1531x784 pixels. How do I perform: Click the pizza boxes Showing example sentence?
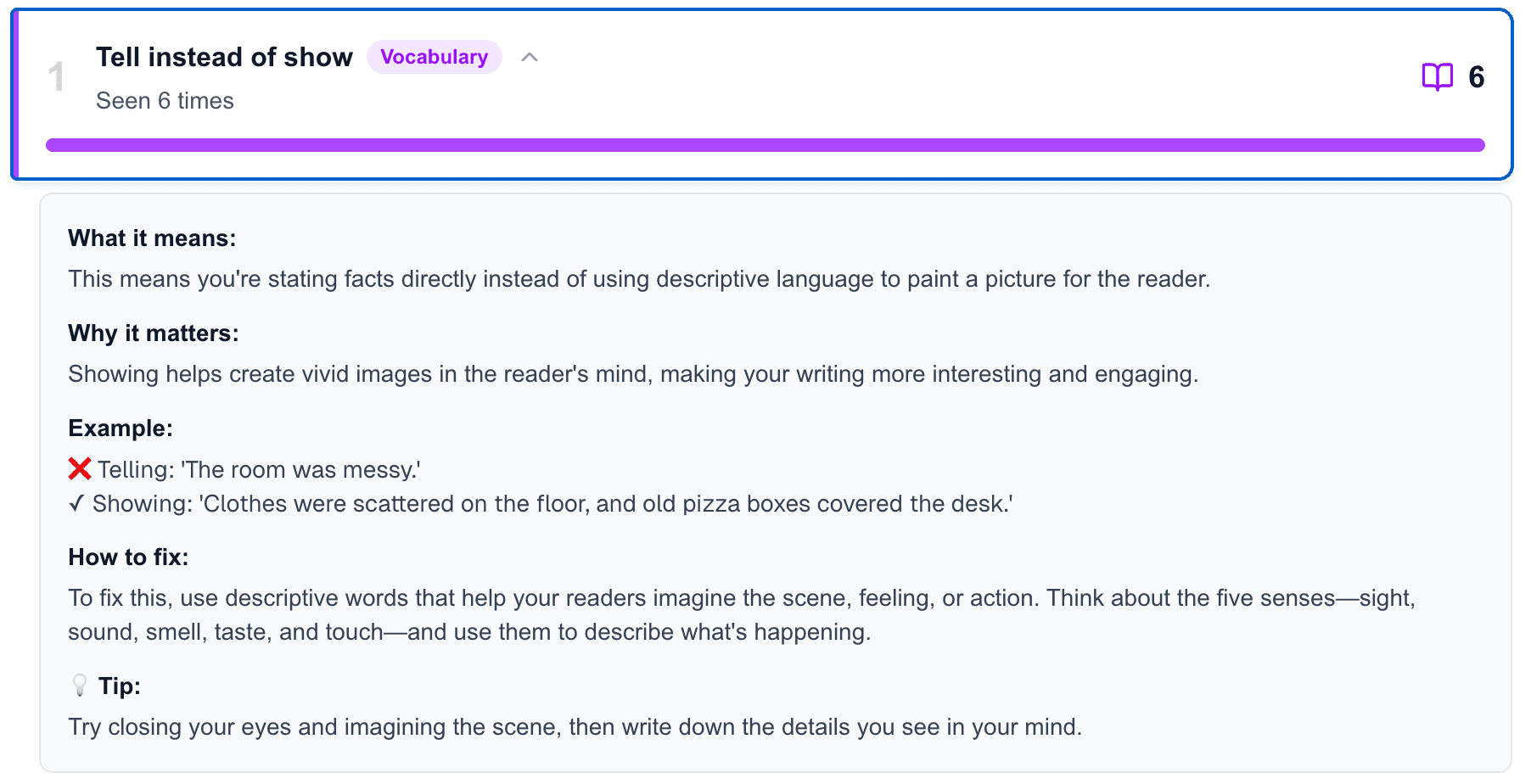point(605,504)
